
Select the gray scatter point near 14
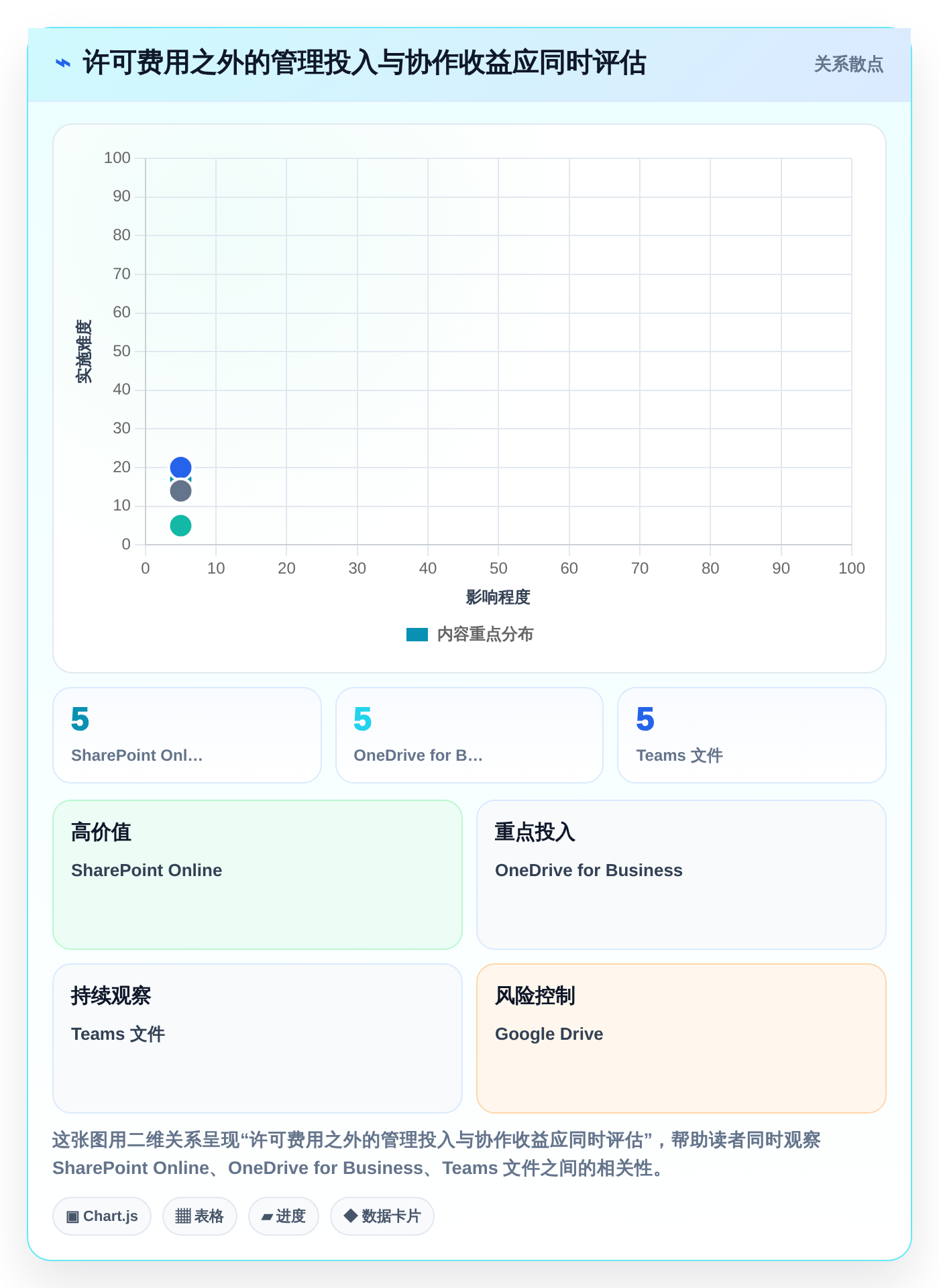[180, 491]
